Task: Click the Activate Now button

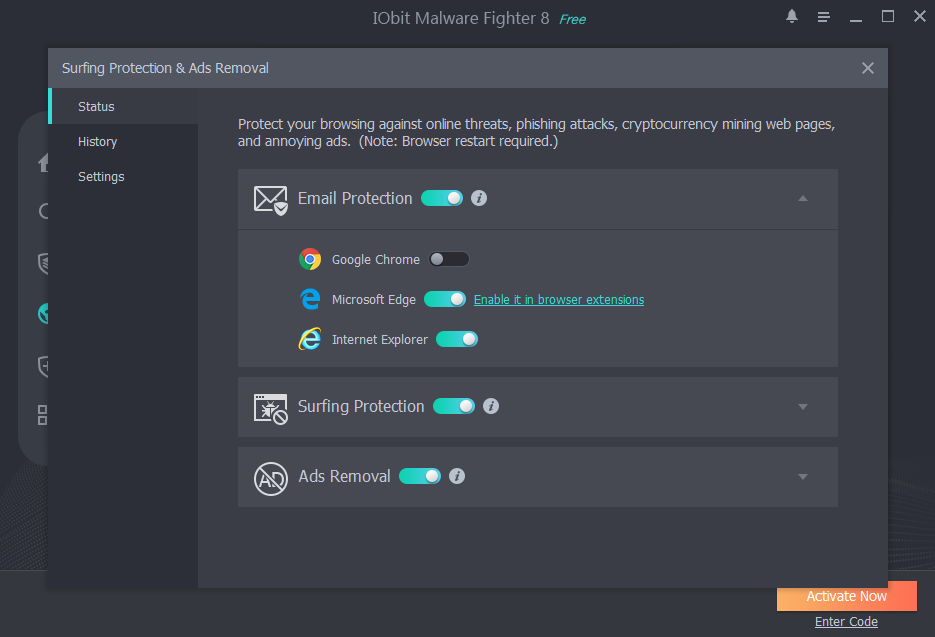Action: (846, 596)
